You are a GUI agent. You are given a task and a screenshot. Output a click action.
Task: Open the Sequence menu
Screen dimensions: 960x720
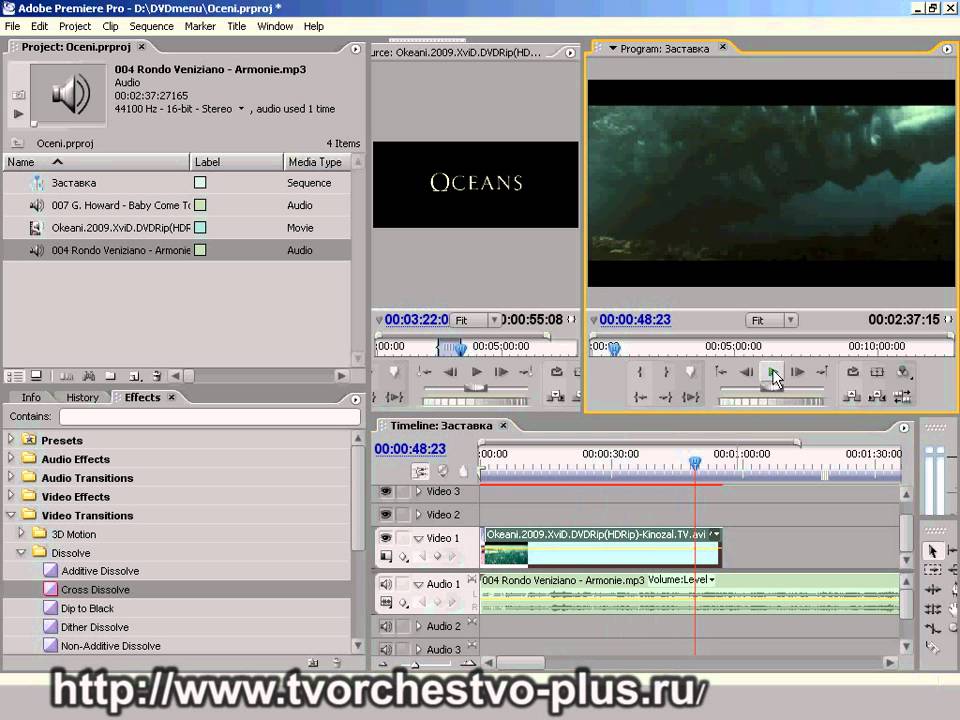(x=151, y=26)
